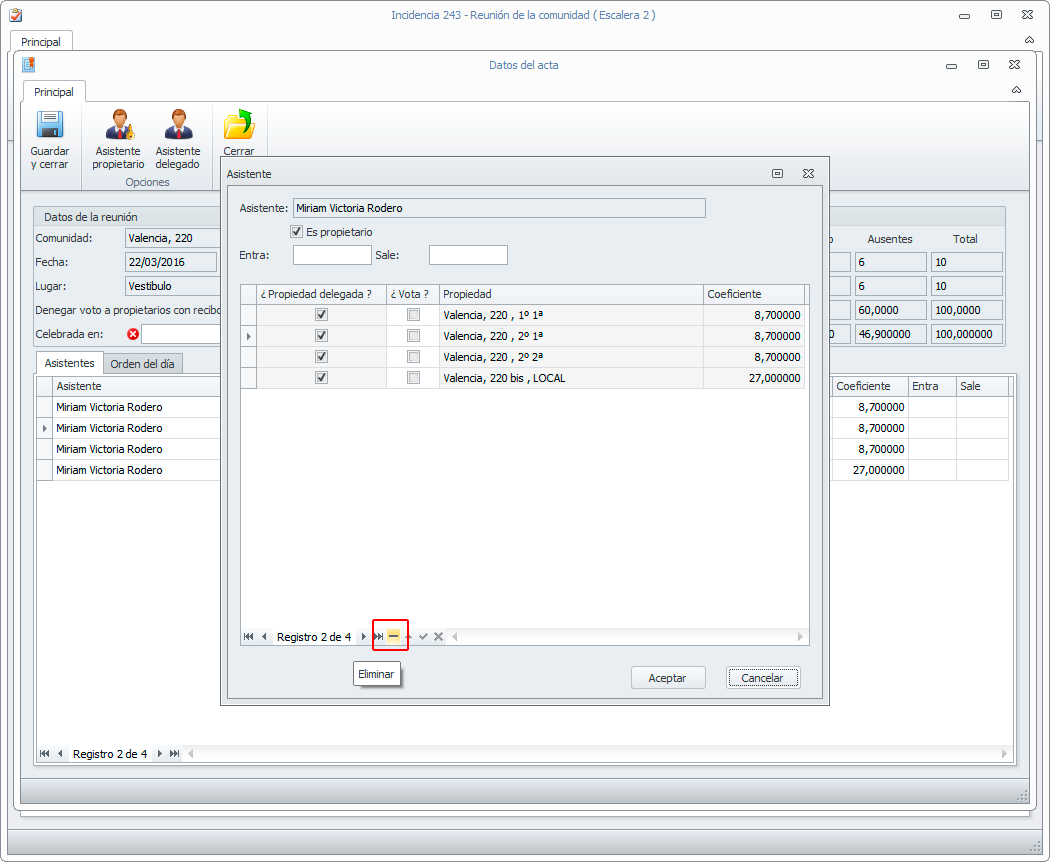Click the Valencia, 220 bis, LOCAL property cell

click(x=571, y=378)
